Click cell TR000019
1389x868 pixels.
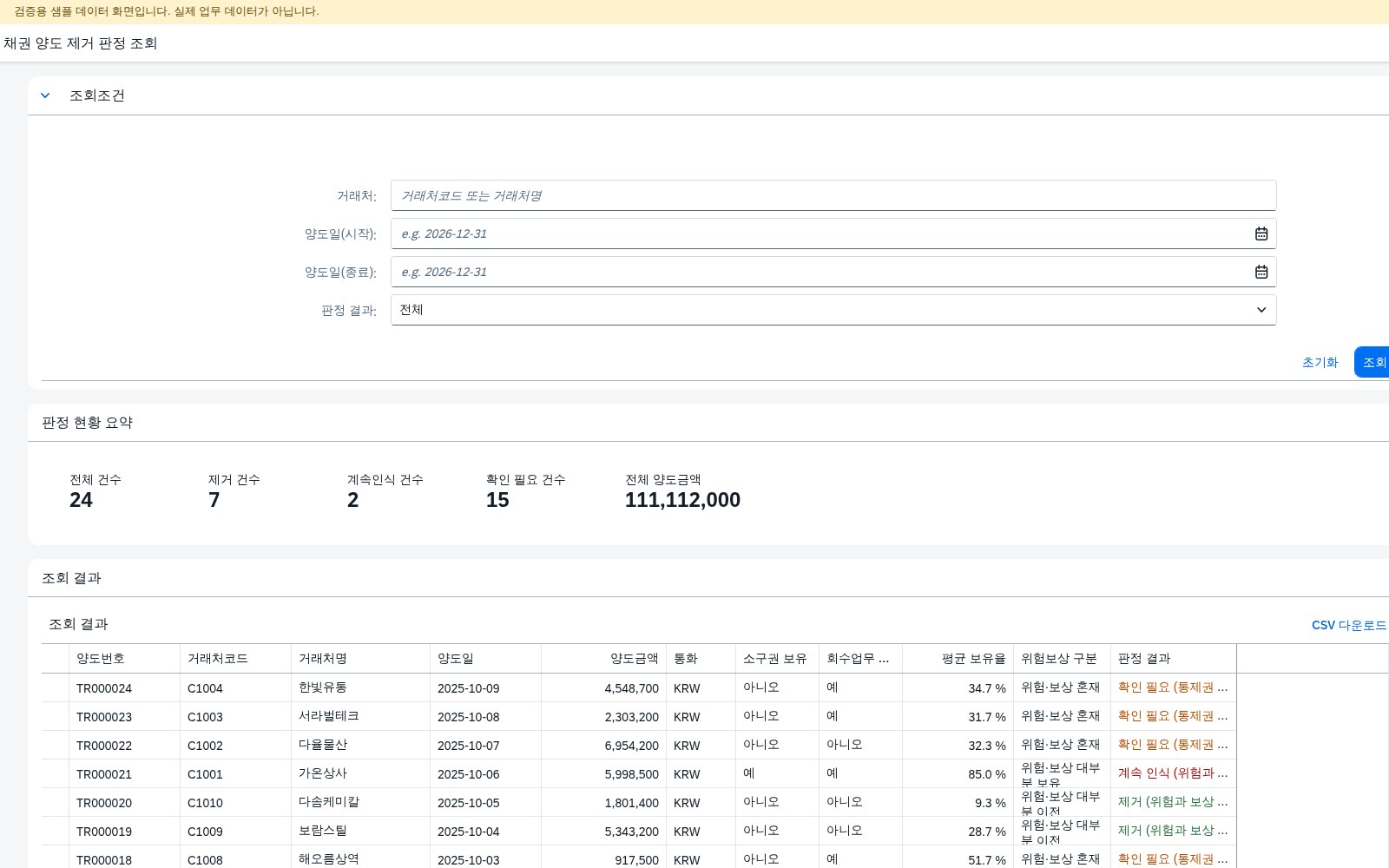click(x=104, y=832)
